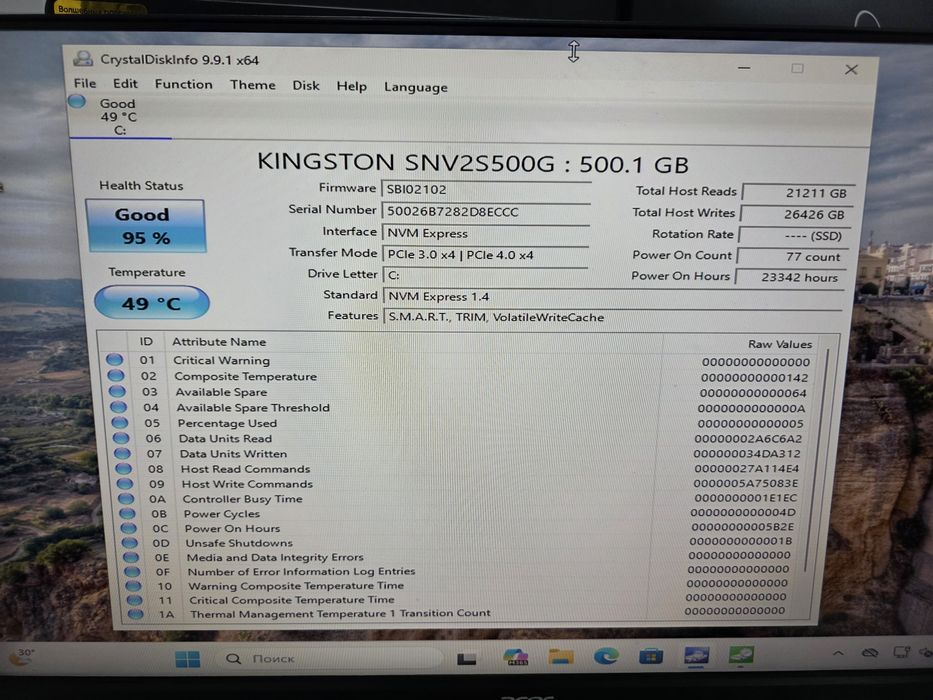The image size is (933, 700).
Task: Click the status icon for Warning Composite Temperature Time
Action: (x=133, y=586)
